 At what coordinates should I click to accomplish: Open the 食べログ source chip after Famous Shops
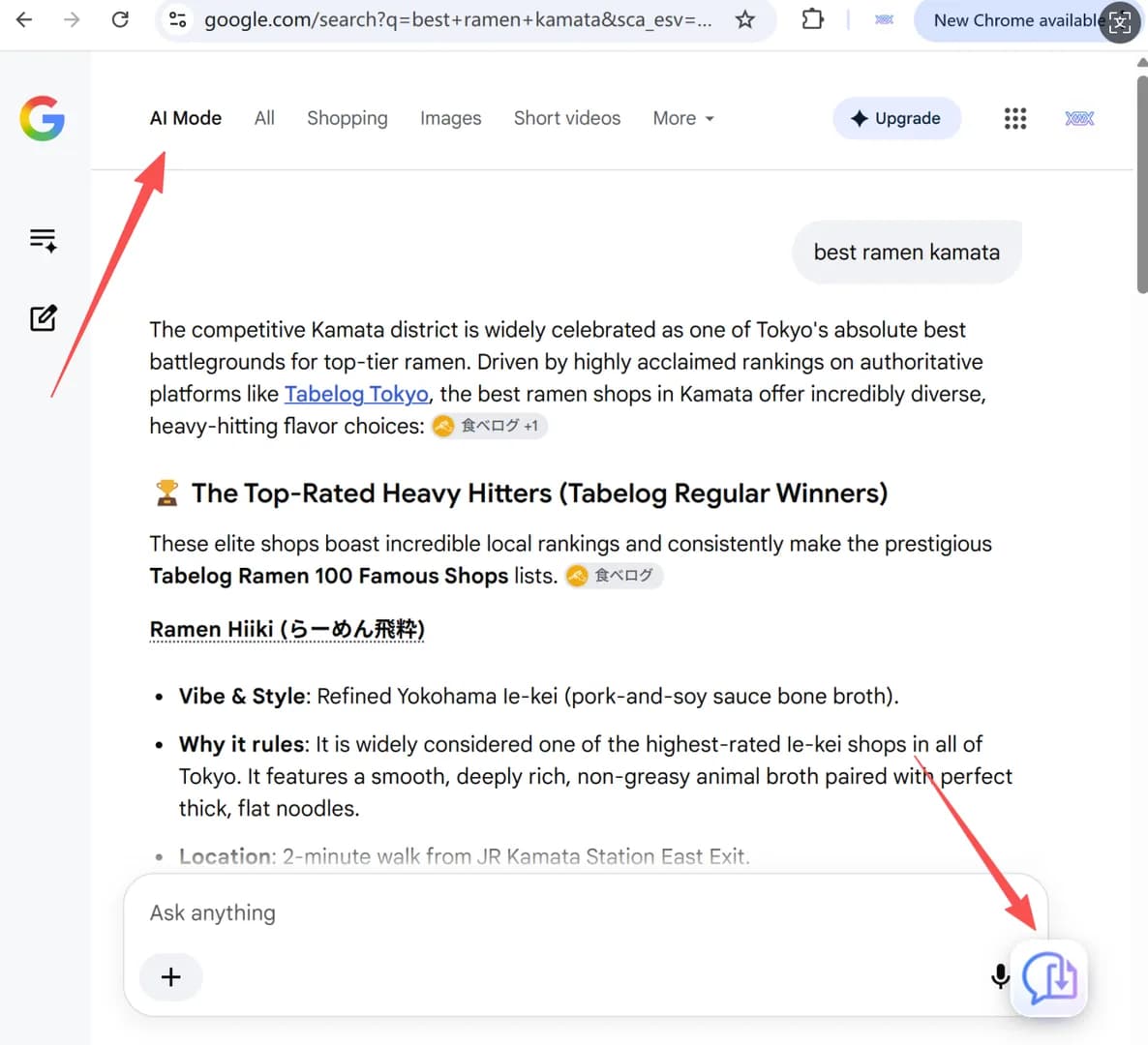point(614,576)
